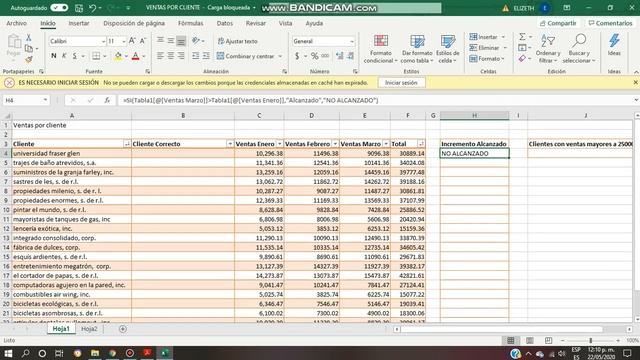Open the borders dropdown
Image resolution: width=640 pixels, height=360 pixels.
coord(104,56)
